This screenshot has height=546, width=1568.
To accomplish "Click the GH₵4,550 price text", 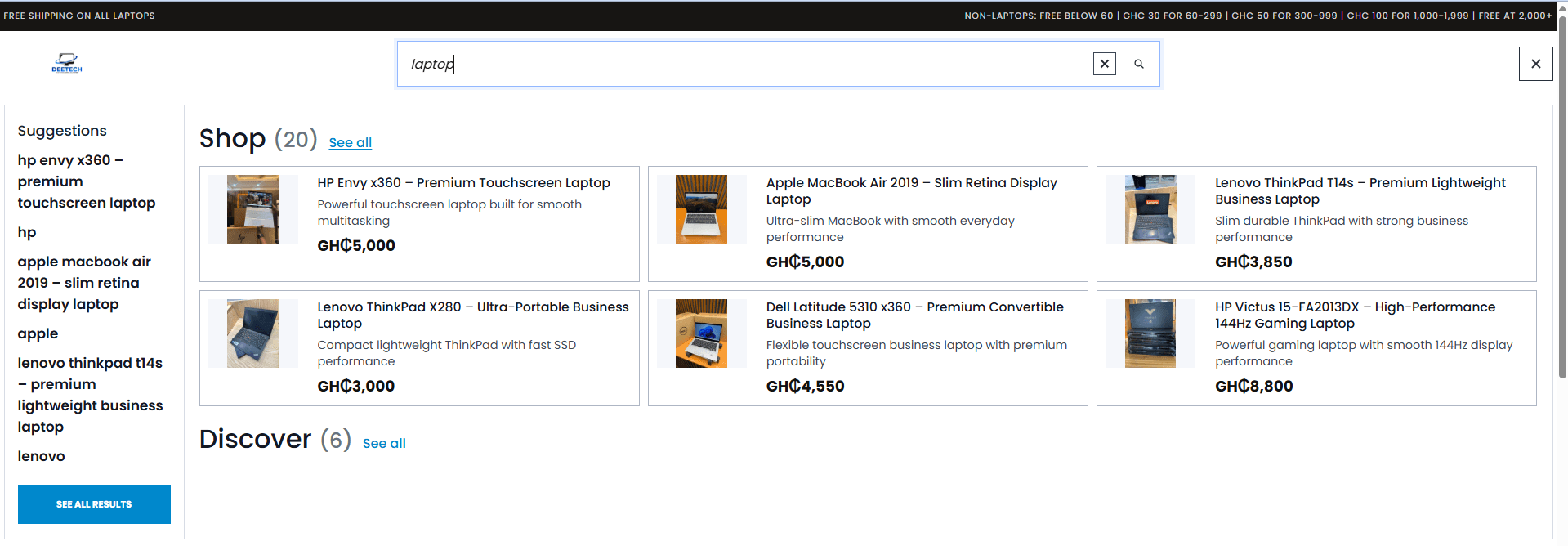I will point(805,386).
